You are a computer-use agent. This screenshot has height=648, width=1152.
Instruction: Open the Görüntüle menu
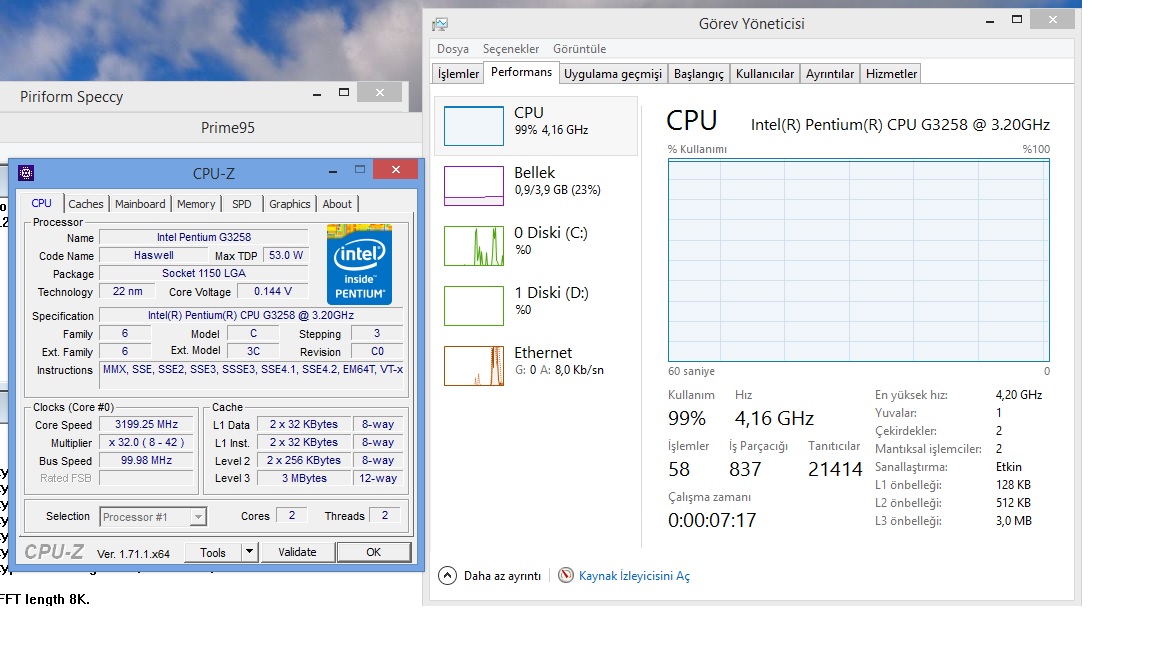click(x=580, y=48)
